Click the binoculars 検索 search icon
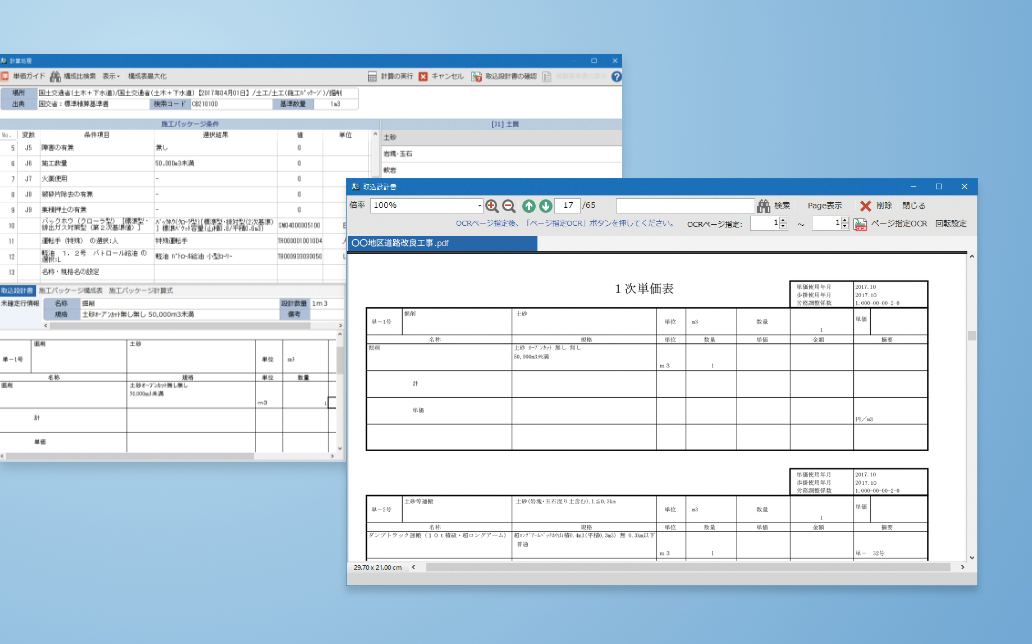 pos(764,205)
